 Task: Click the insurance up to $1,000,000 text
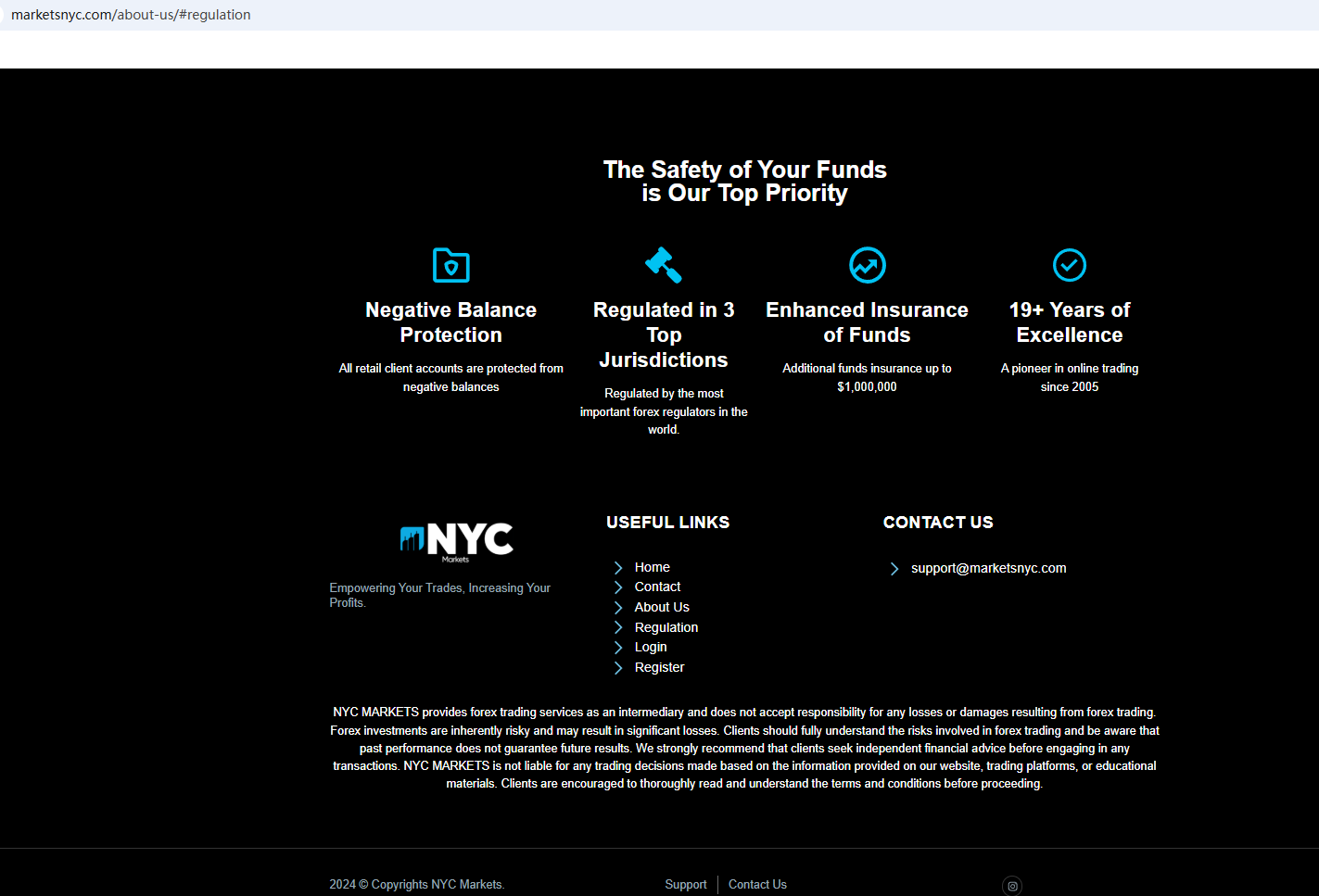click(x=868, y=378)
